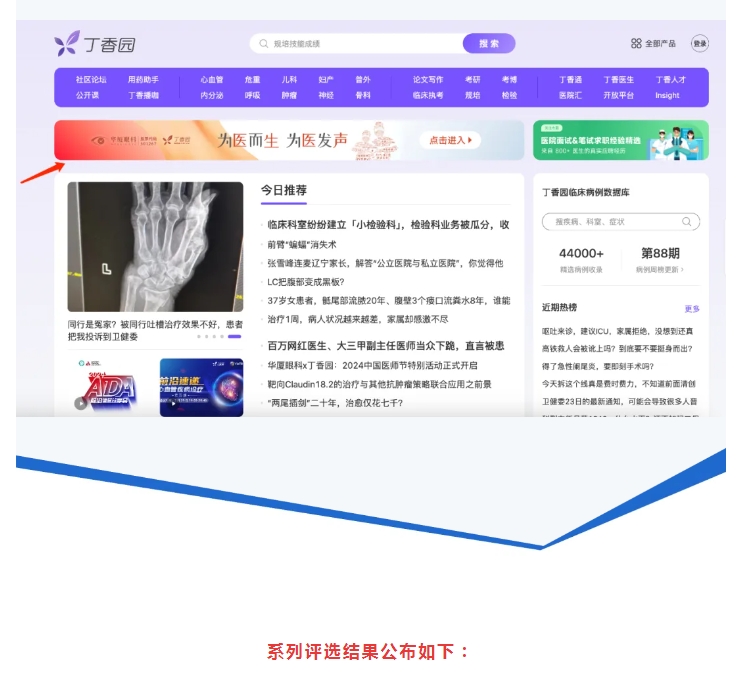Open the 前沿速递 thumbnail
The image size is (745, 673).
[201, 387]
